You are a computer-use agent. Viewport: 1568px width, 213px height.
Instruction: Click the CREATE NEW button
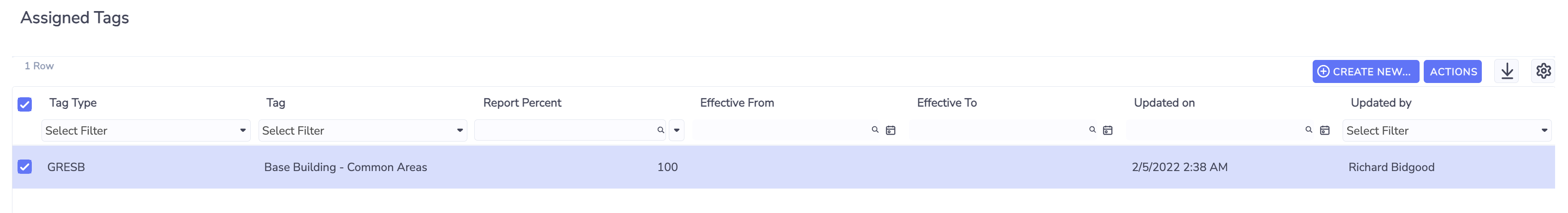1365,71
